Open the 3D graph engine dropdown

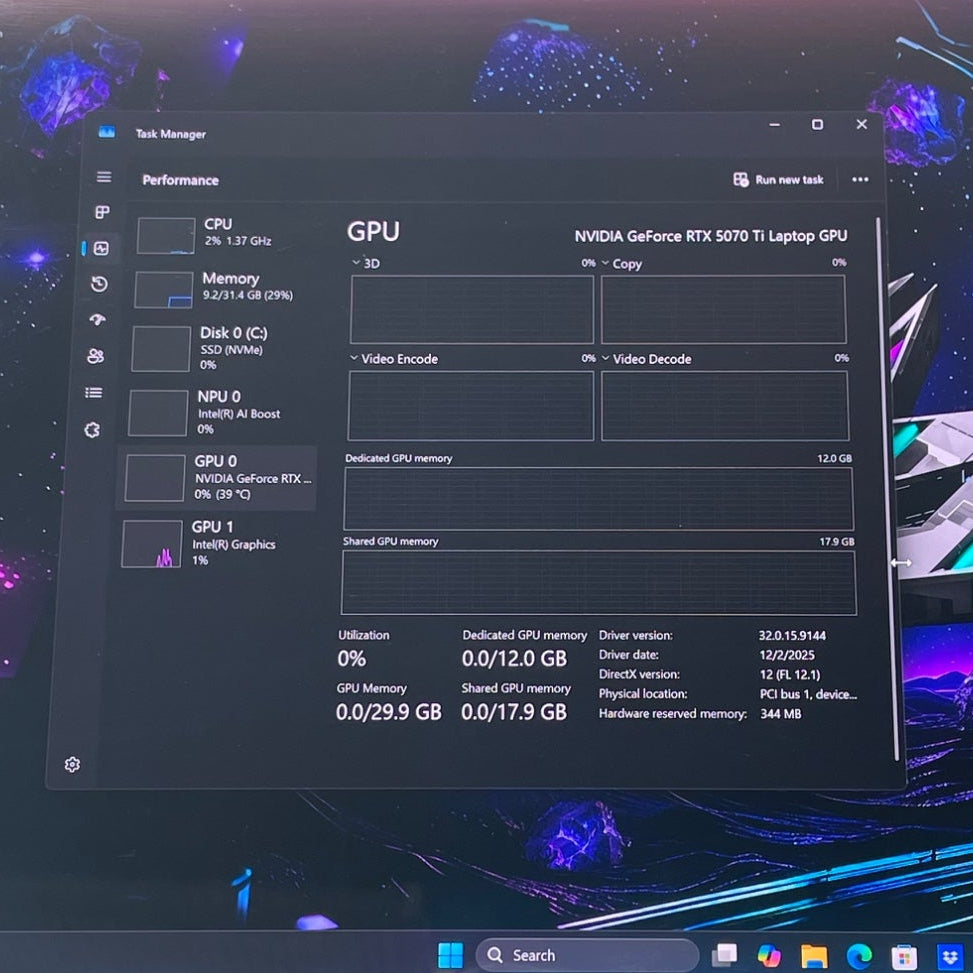[x=354, y=263]
